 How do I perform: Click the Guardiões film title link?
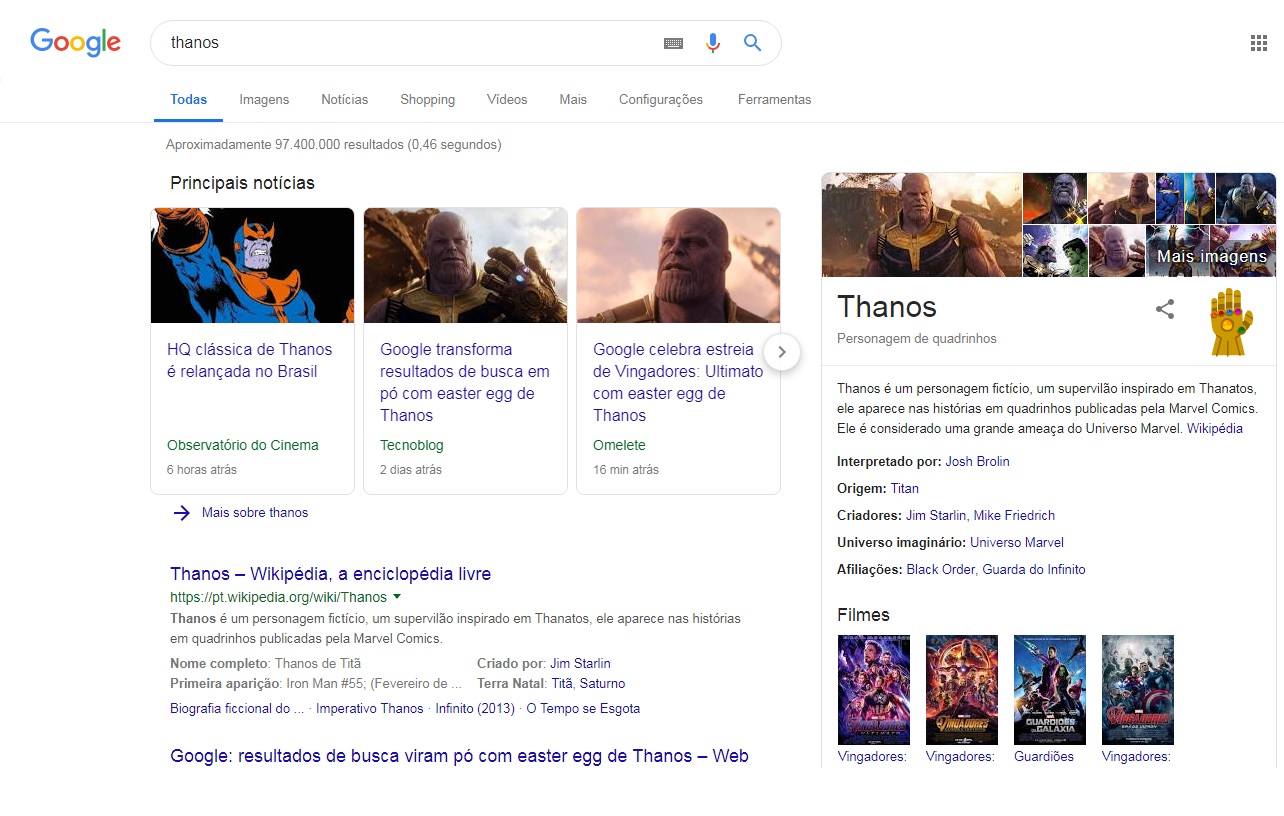point(1044,757)
